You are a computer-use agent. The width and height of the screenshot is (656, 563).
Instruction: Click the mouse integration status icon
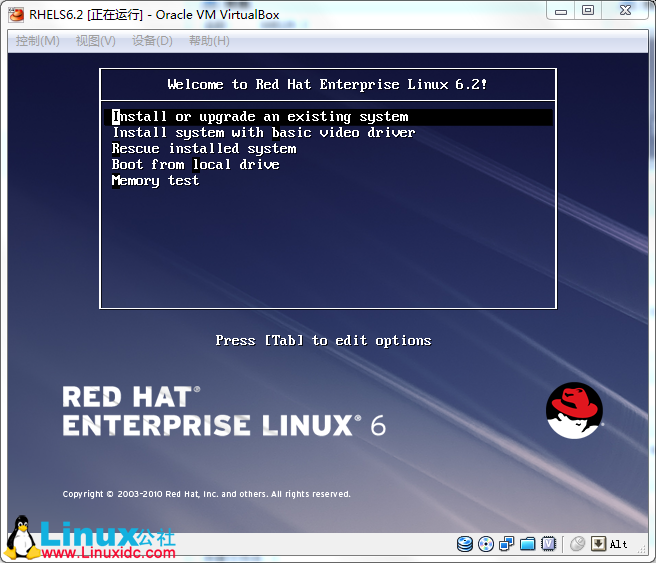(x=577, y=544)
